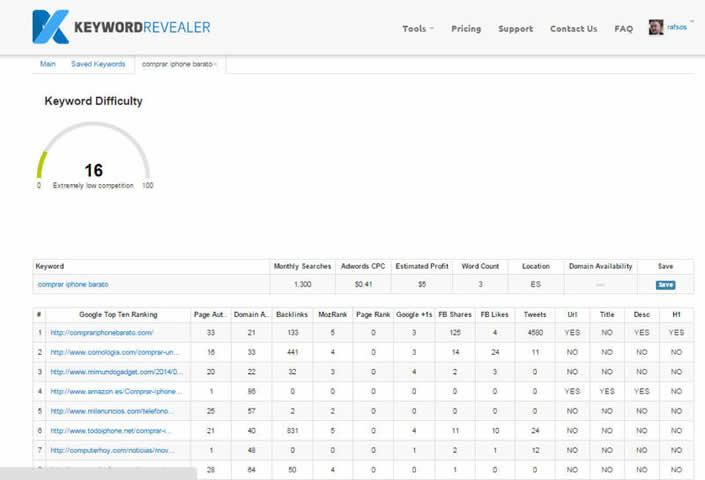Open the computerhoy.com result link
705x480 pixels.
[x=112, y=450]
